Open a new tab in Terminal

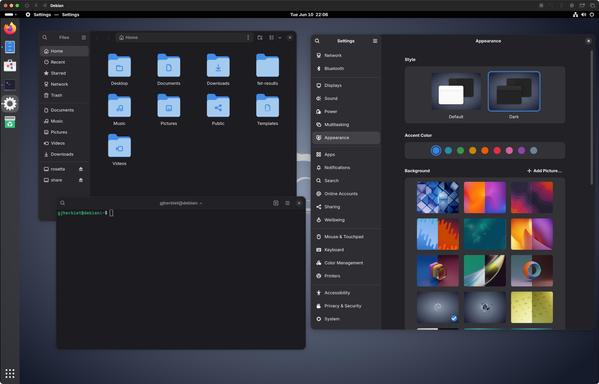coord(276,203)
